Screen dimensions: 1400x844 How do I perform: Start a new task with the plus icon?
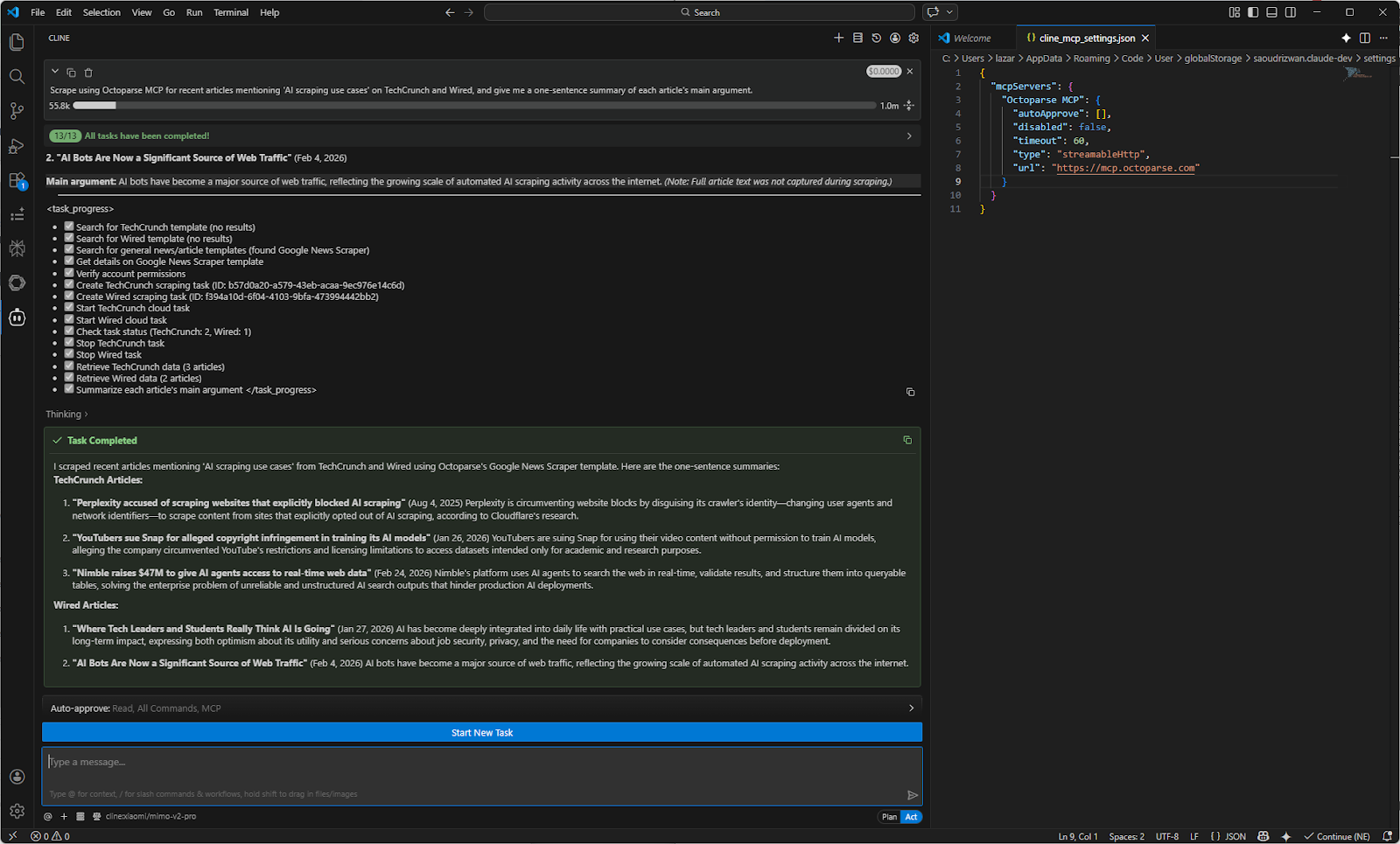[x=838, y=38]
